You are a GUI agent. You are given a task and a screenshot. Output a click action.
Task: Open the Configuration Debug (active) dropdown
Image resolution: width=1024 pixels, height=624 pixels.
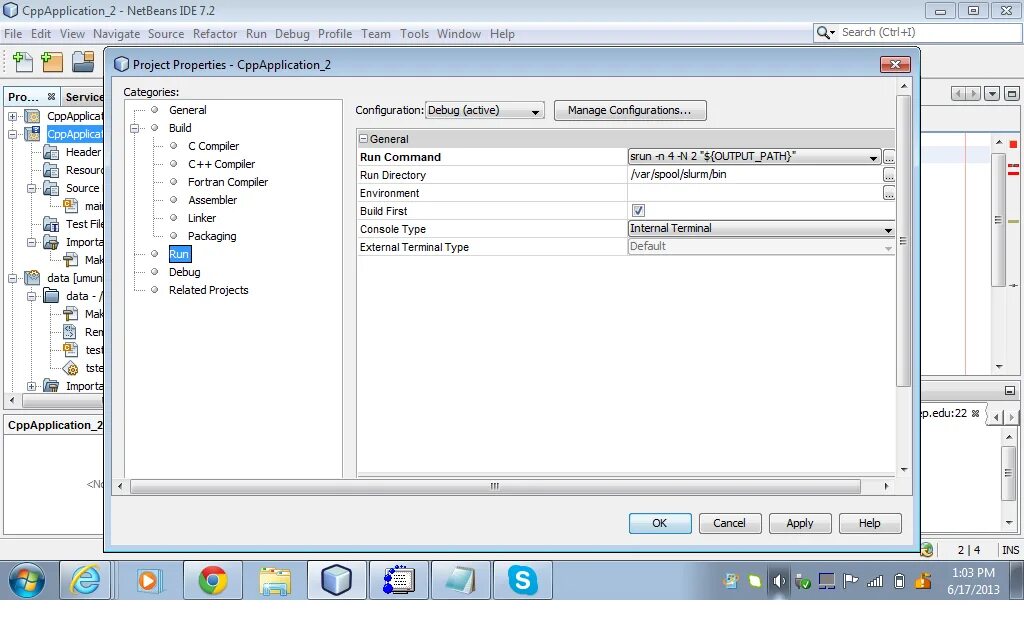pyautogui.click(x=484, y=110)
